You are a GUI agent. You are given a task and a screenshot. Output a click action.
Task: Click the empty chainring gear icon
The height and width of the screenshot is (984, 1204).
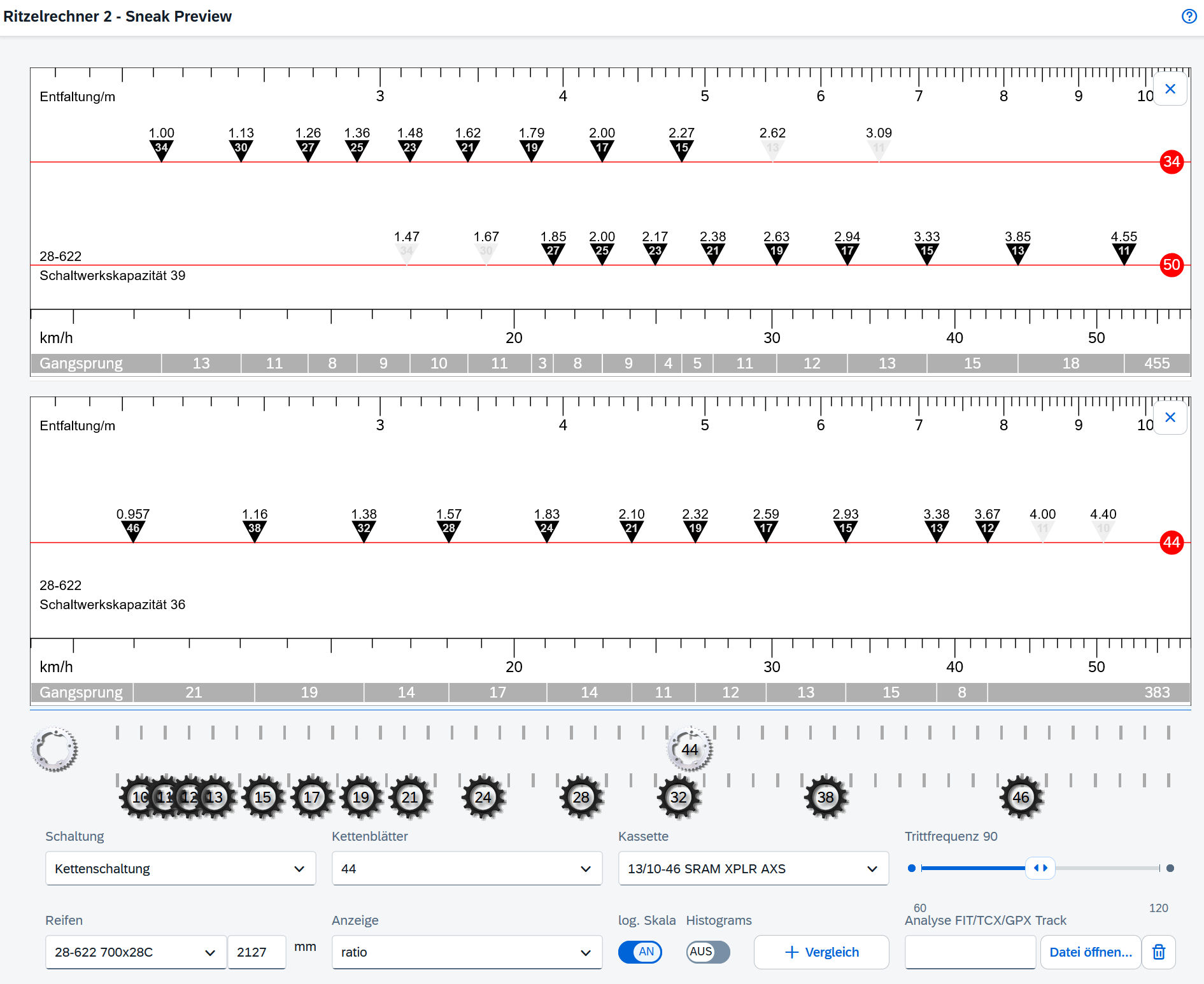tap(55, 749)
